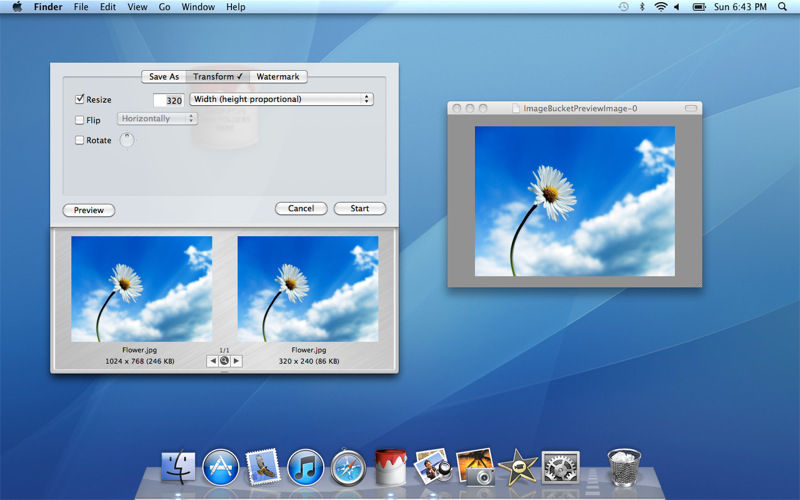Image resolution: width=800 pixels, height=500 pixels.
Task: Open the Horizontally flip direction dropdown
Action: pyautogui.click(x=157, y=118)
